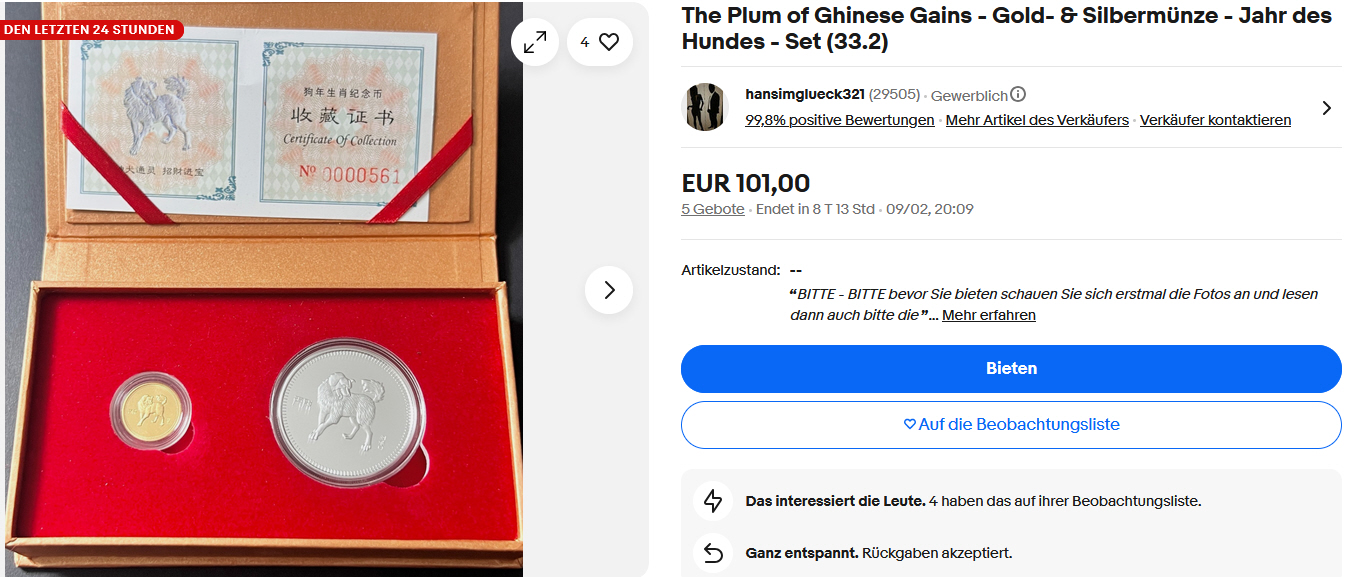Click the lightning bolt interest icon

pos(713,501)
